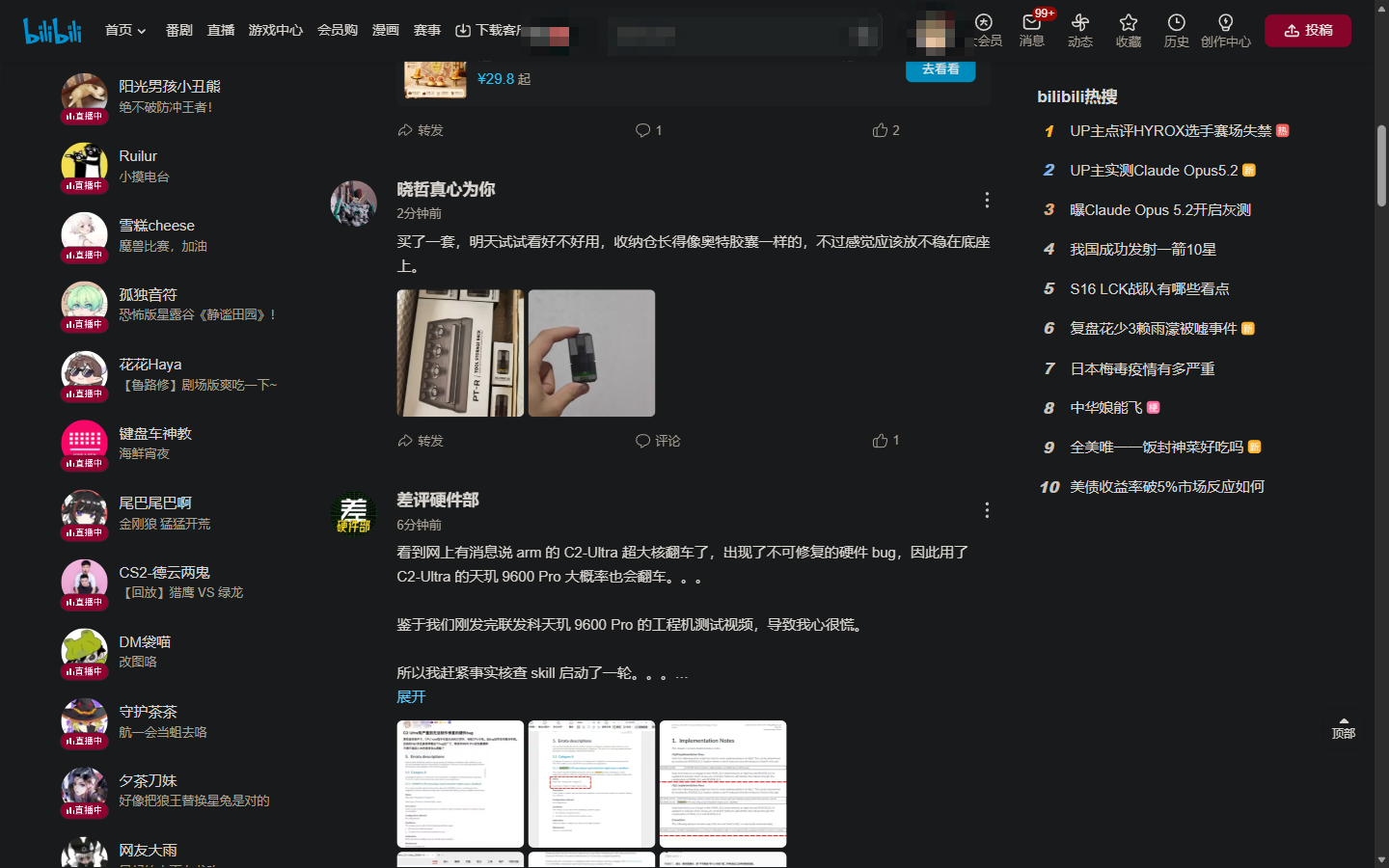
Task: Open live streamer 阳光男孩小丑熊
Action: (x=84, y=97)
